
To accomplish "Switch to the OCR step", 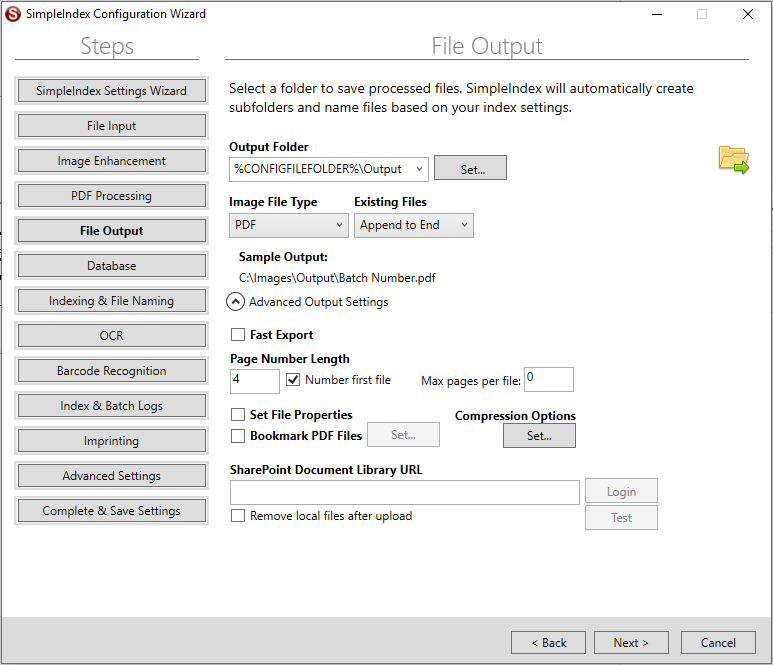I will (x=111, y=336).
